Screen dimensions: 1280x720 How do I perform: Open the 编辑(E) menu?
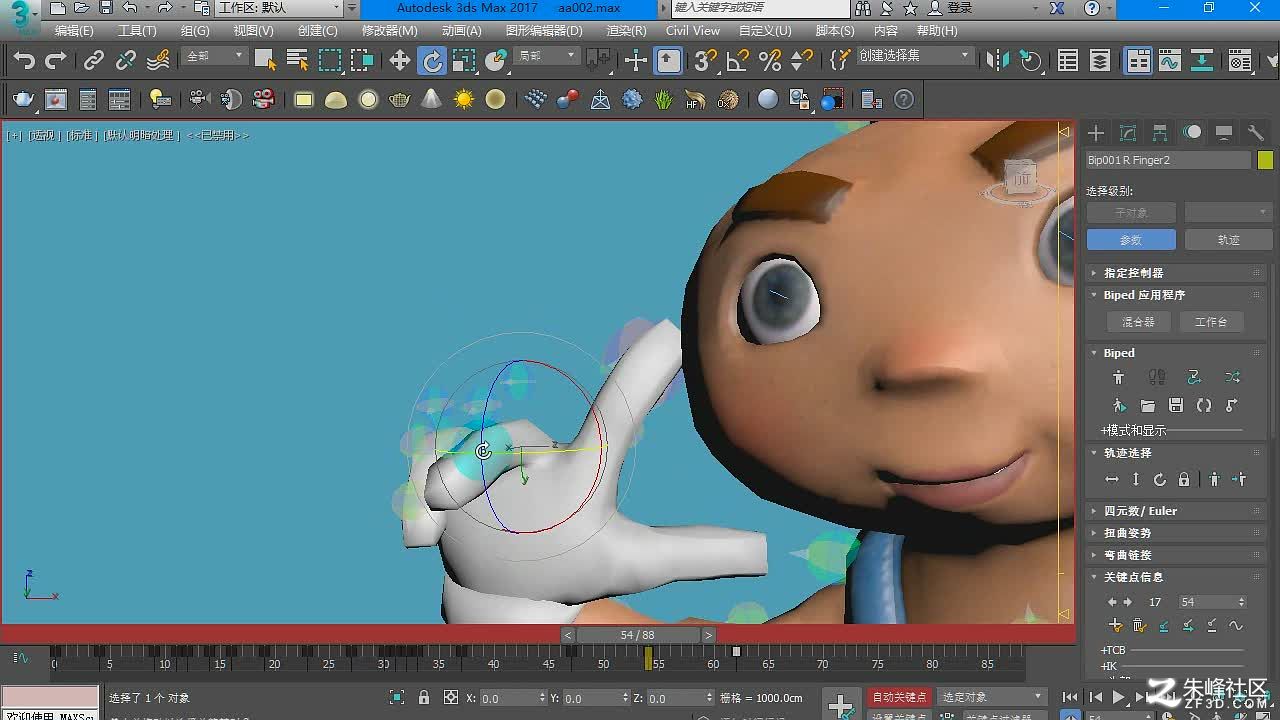click(74, 31)
